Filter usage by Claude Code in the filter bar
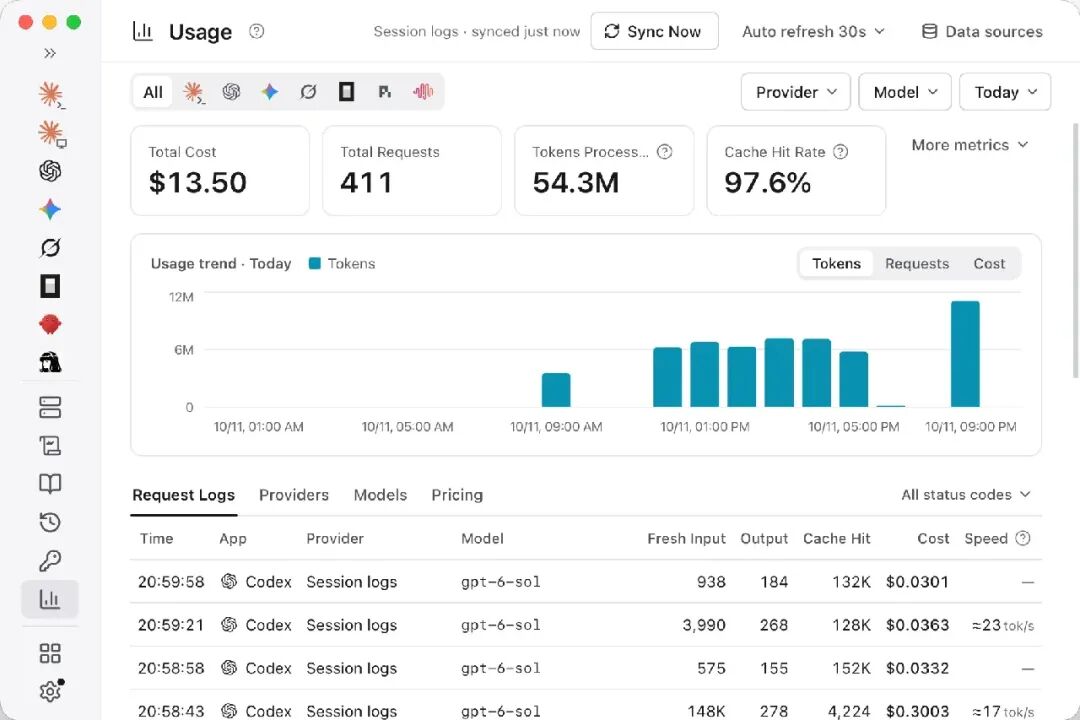 (x=193, y=92)
